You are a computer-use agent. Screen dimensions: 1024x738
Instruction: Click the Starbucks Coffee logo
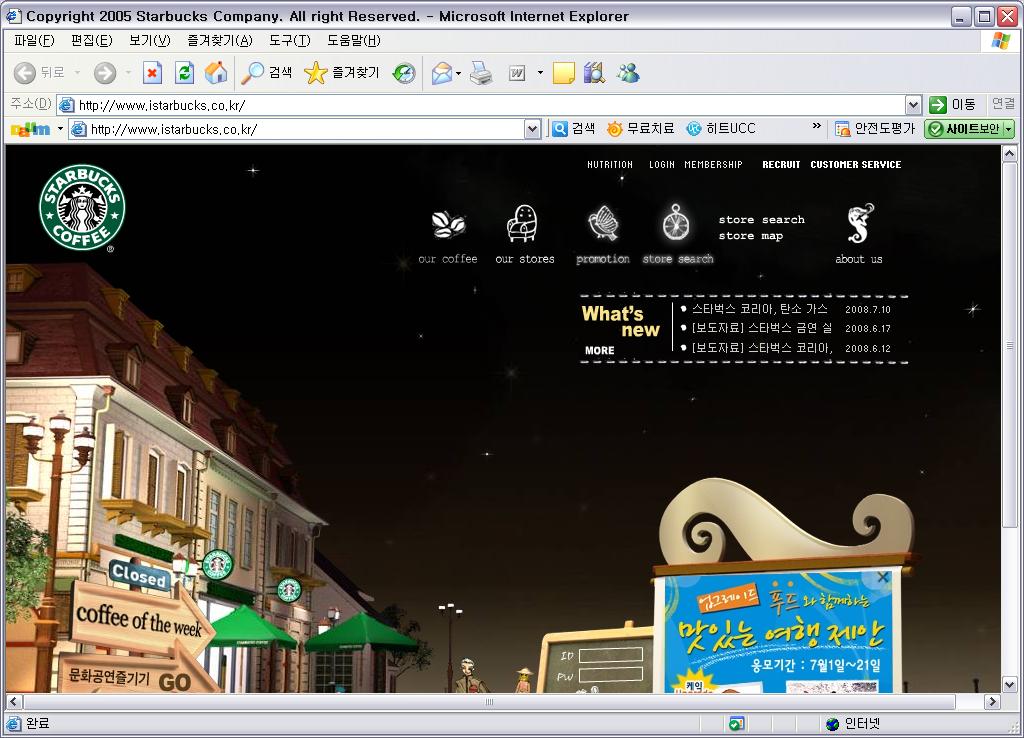coord(82,207)
